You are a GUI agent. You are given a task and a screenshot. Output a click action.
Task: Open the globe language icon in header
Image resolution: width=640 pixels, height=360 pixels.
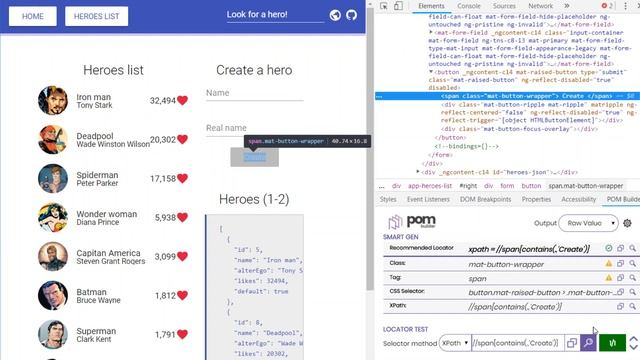point(335,15)
